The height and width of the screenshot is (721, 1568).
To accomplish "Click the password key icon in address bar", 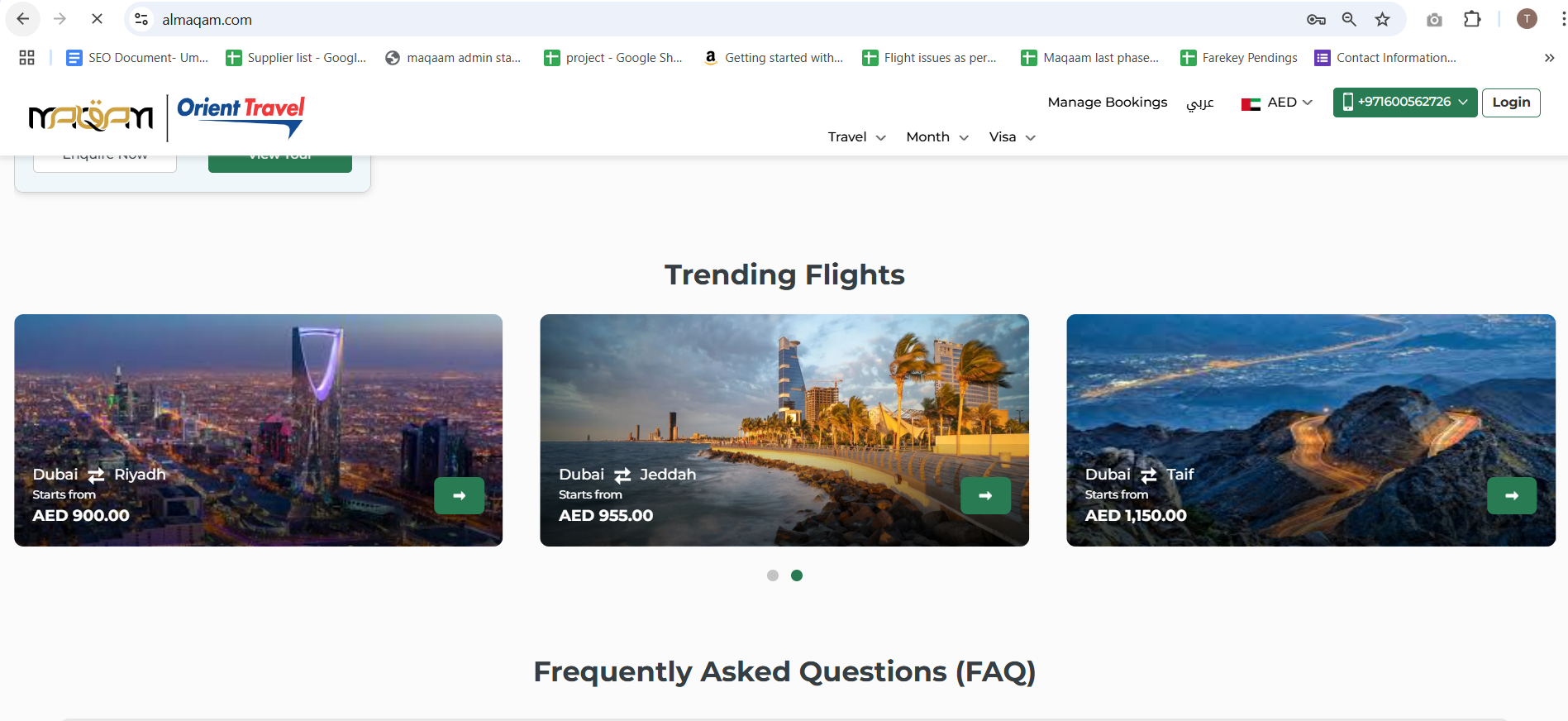I will tap(1316, 19).
